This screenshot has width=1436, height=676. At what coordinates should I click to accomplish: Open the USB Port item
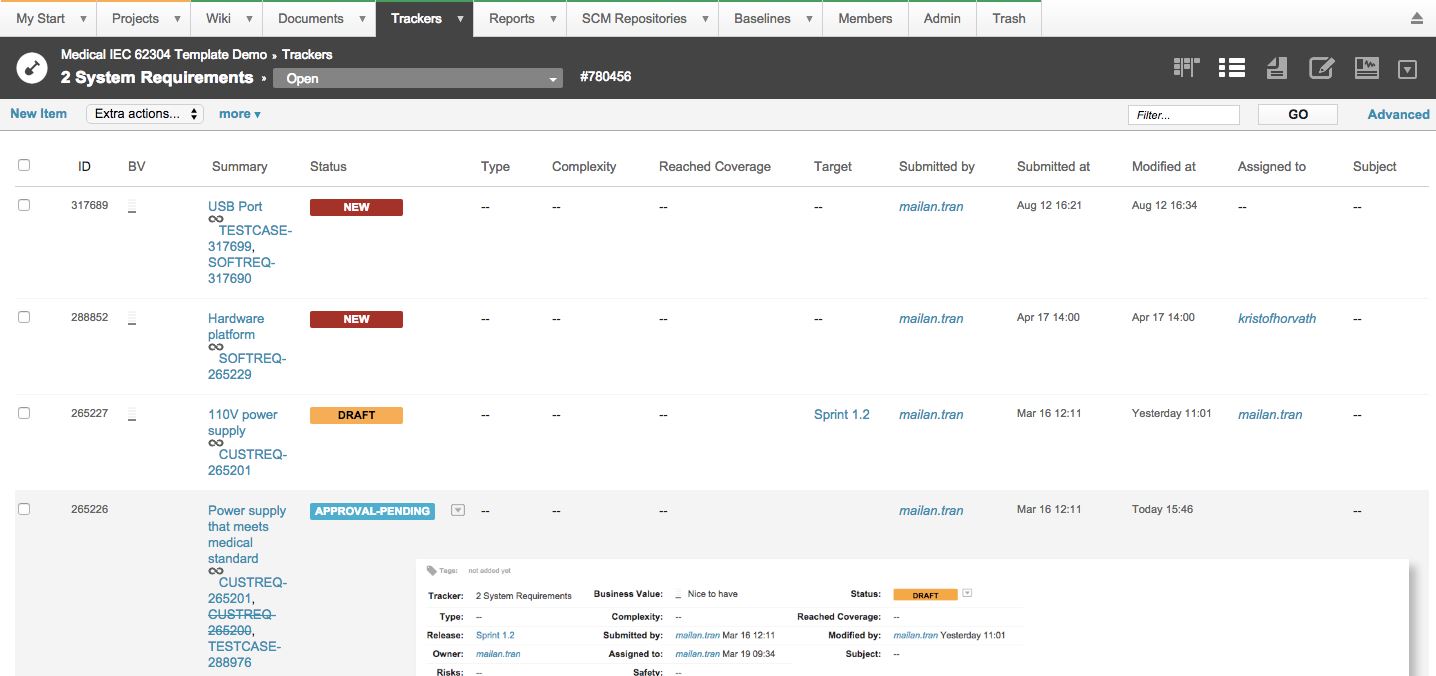click(235, 206)
